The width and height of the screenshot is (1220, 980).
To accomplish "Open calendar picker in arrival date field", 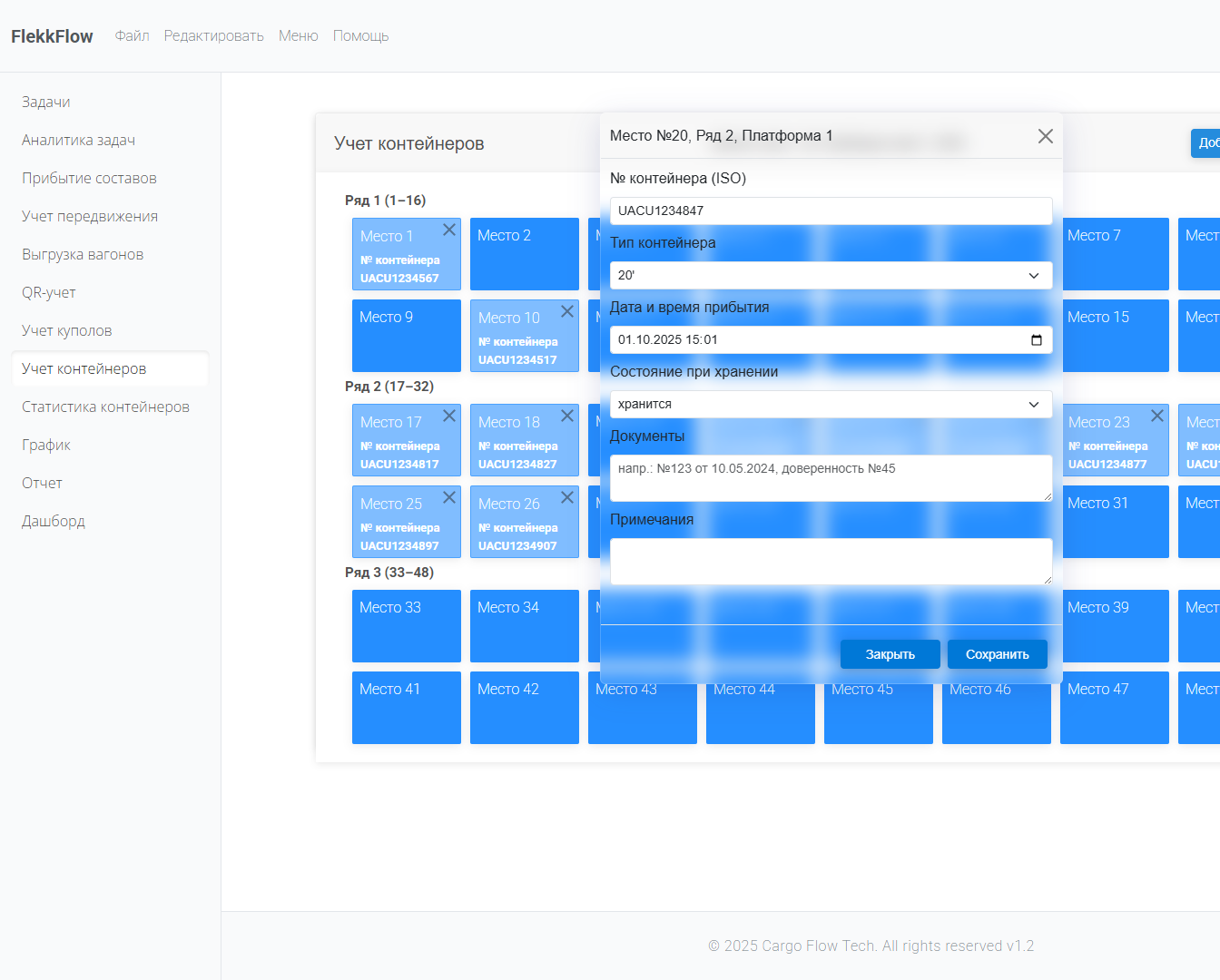I will 1037,340.
